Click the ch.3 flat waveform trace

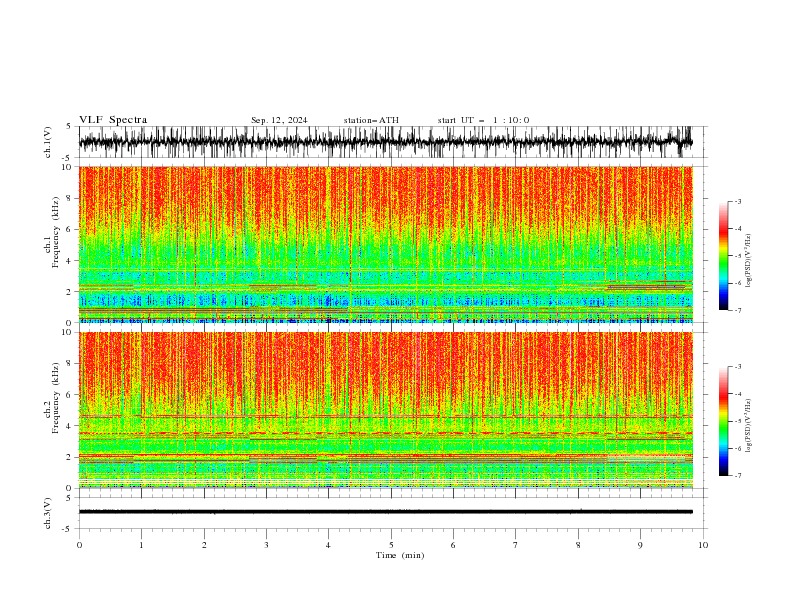386,512
